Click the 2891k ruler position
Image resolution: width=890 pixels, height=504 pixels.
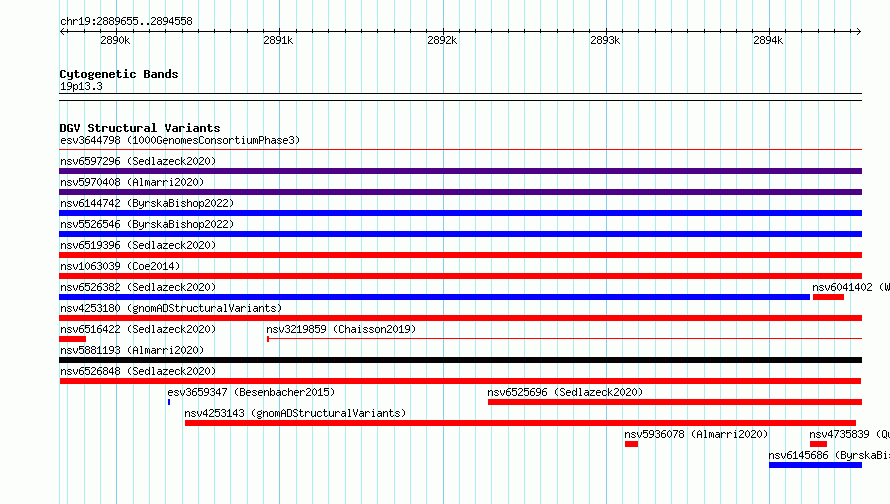coord(278,40)
